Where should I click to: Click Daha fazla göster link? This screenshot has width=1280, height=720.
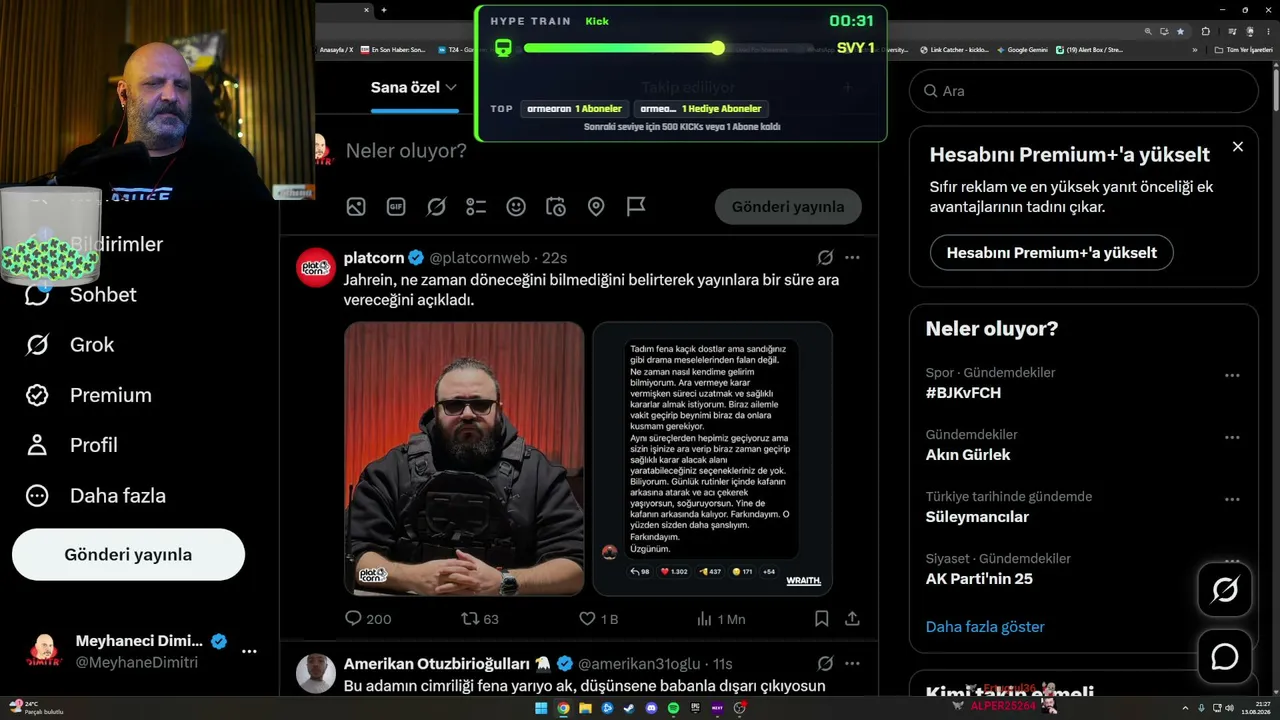pos(985,627)
